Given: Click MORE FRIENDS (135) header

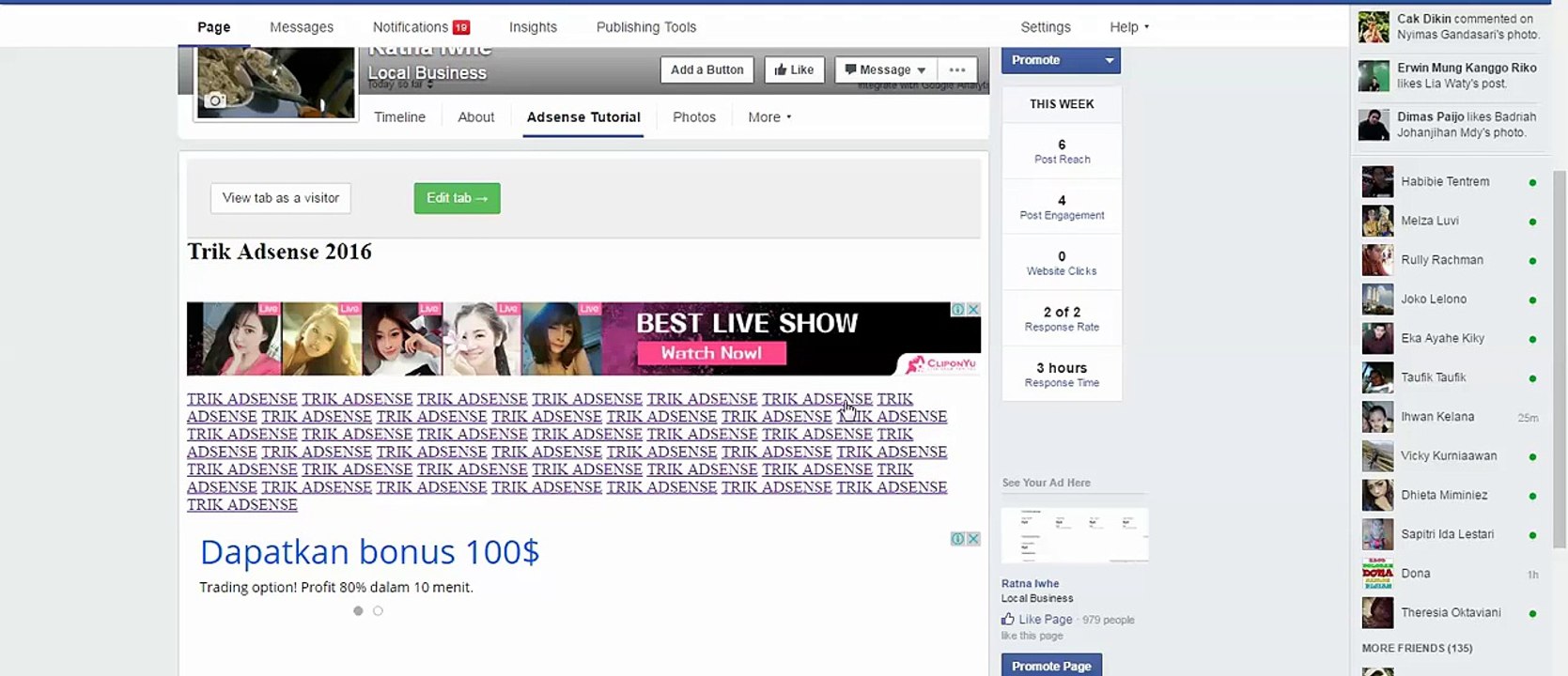Looking at the screenshot, I should point(1417,649).
